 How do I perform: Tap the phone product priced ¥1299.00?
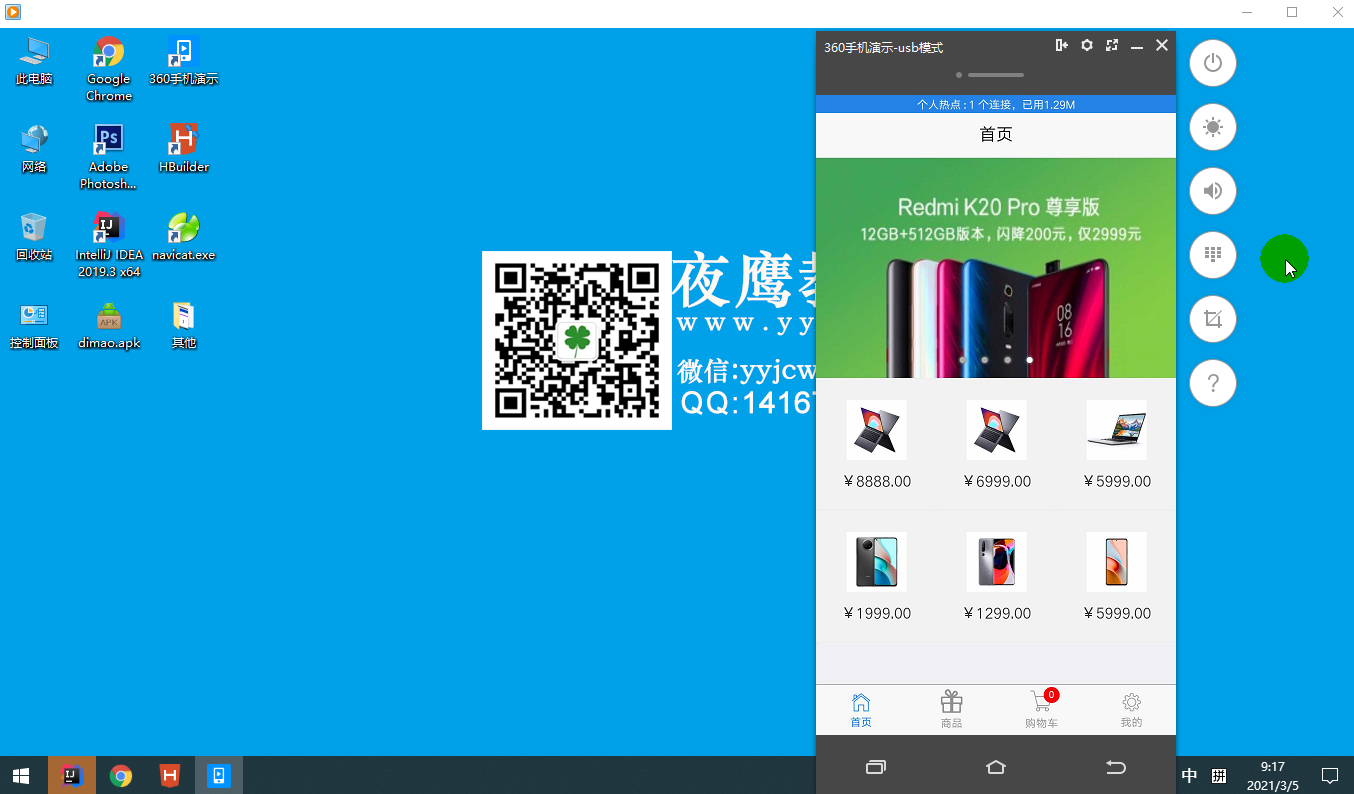click(x=997, y=562)
